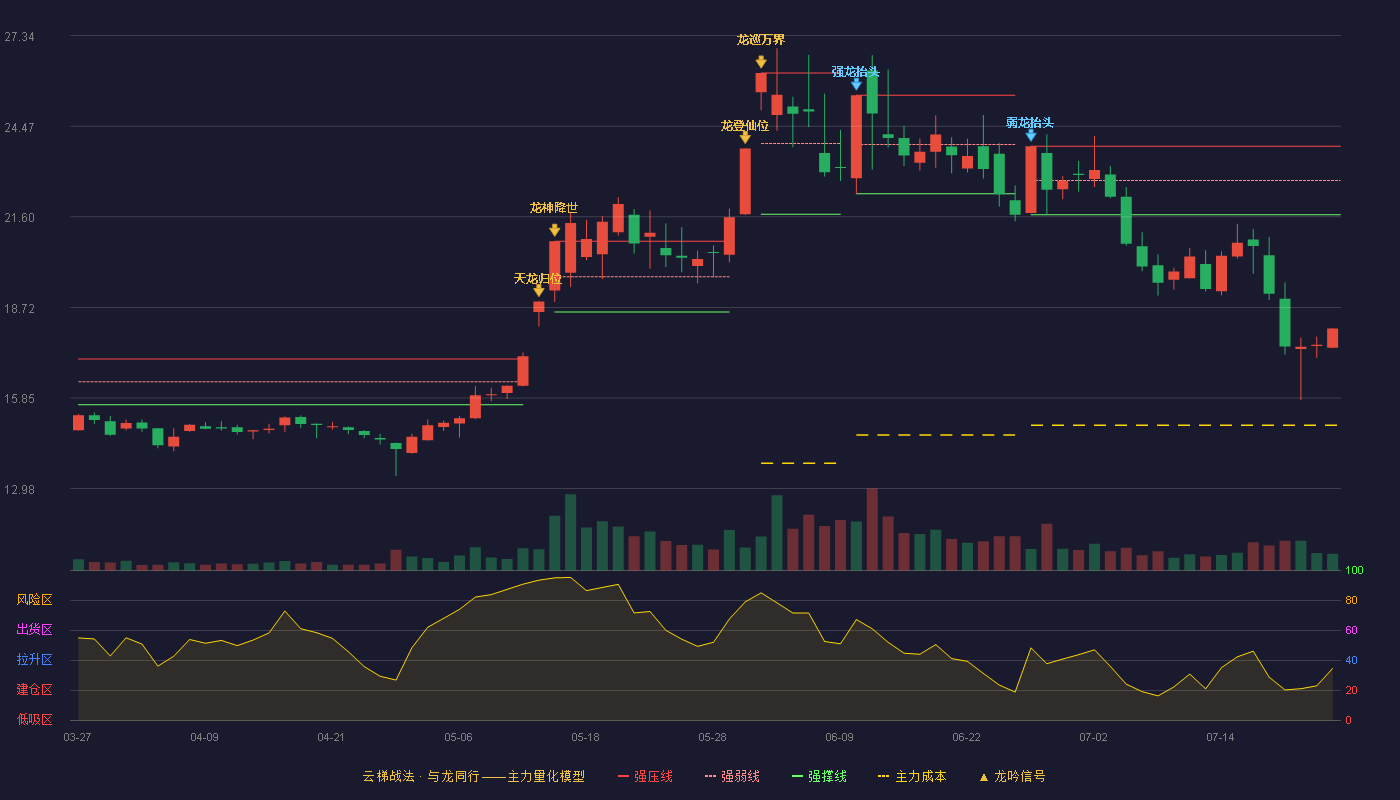Click the red 20 indicator scale value
The image size is (1400, 800).
coord(1351,691)
